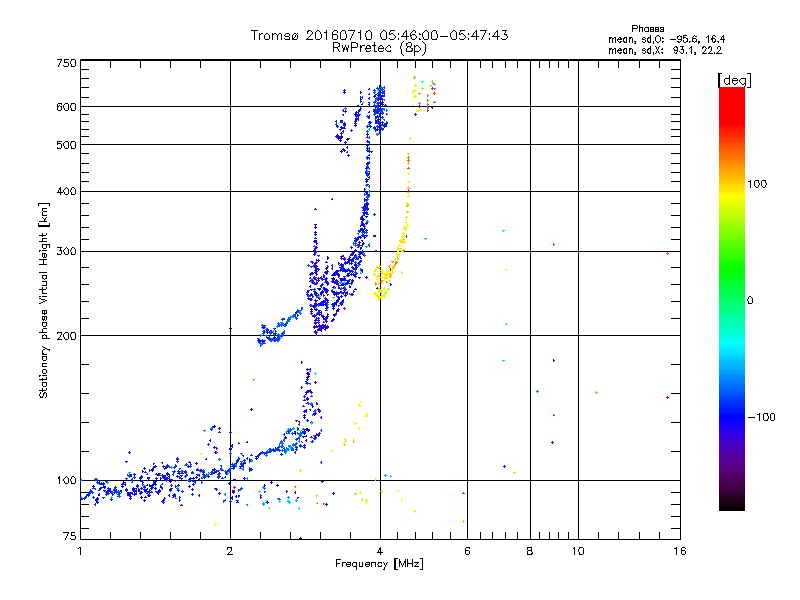Screen dimensions: 800x600
Task: Click the x-axis tick label "2"
Action: [x=230, y=551]
